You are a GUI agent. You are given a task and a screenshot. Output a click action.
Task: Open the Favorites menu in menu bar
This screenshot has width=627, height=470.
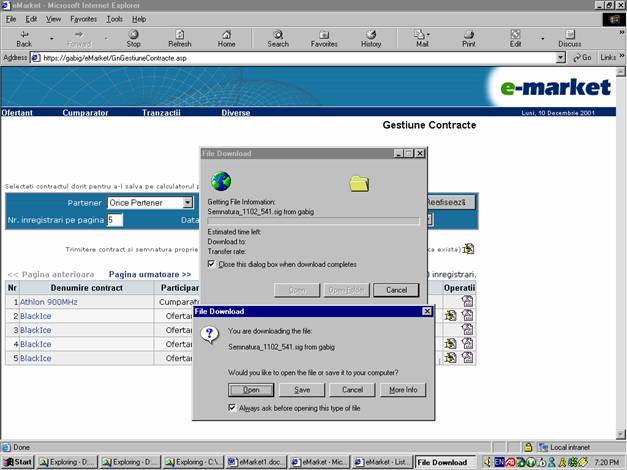tap(83, 19)
